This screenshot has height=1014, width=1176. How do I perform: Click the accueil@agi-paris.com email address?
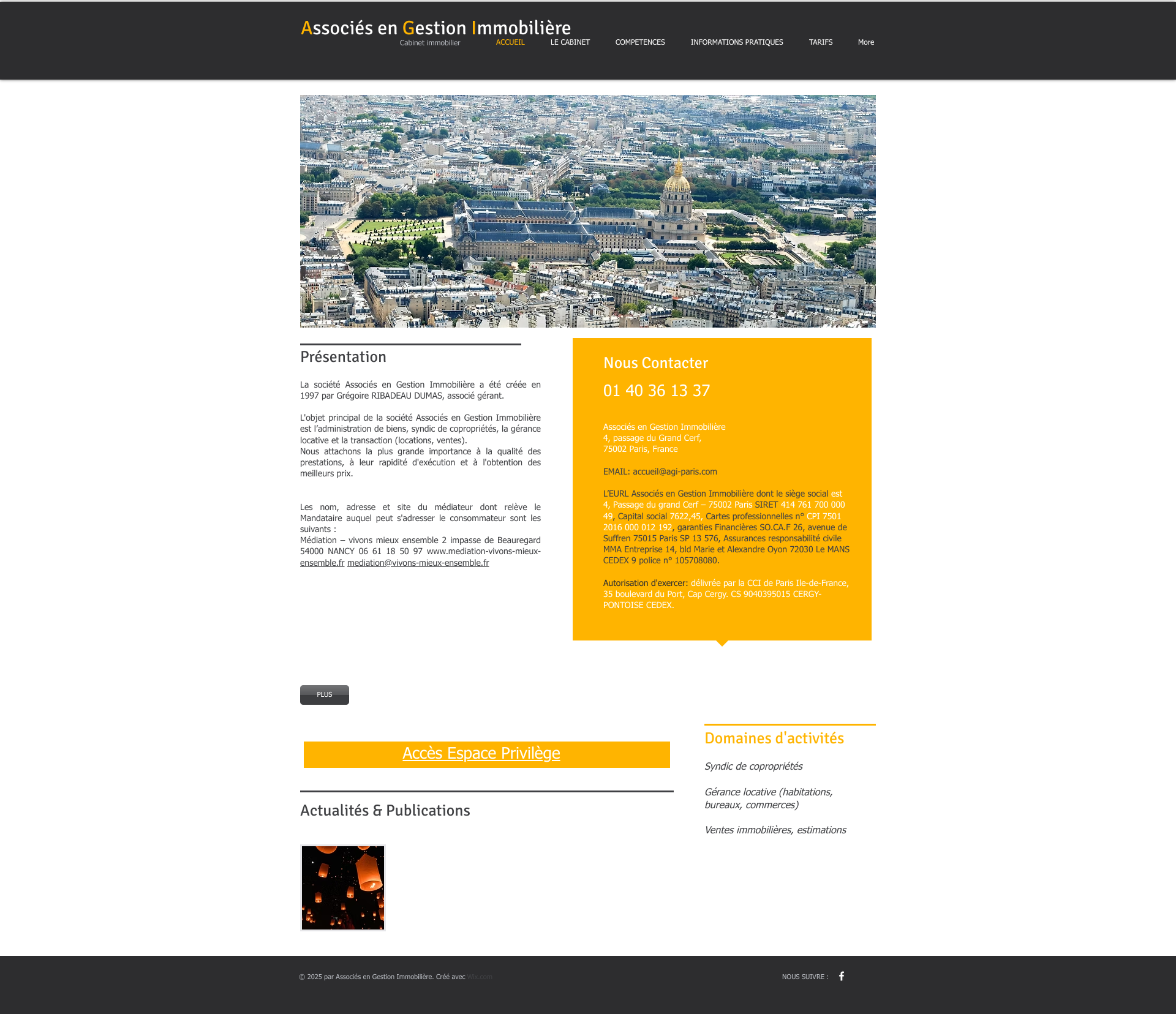point(675,471)
